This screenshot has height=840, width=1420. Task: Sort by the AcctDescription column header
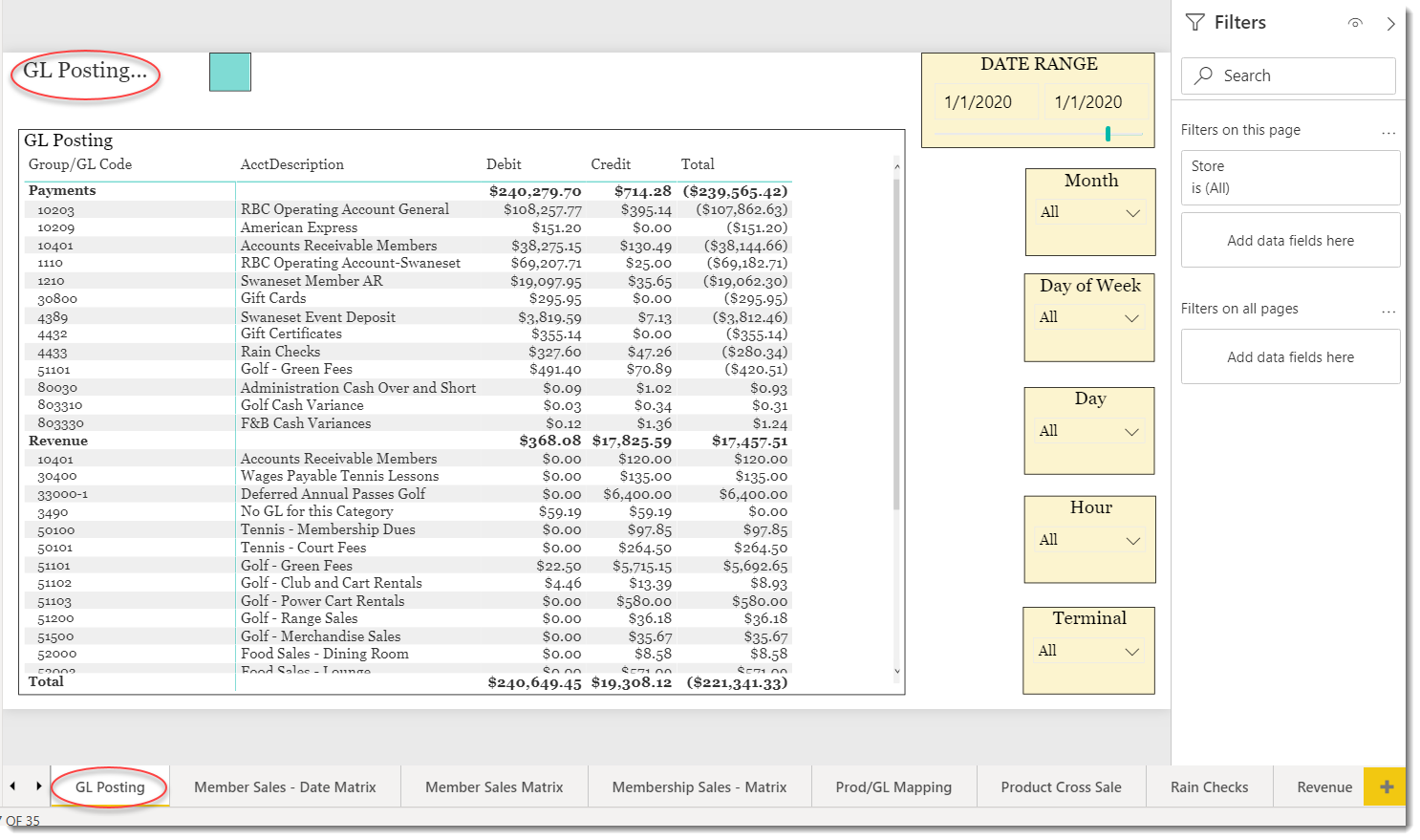(292, 164)
